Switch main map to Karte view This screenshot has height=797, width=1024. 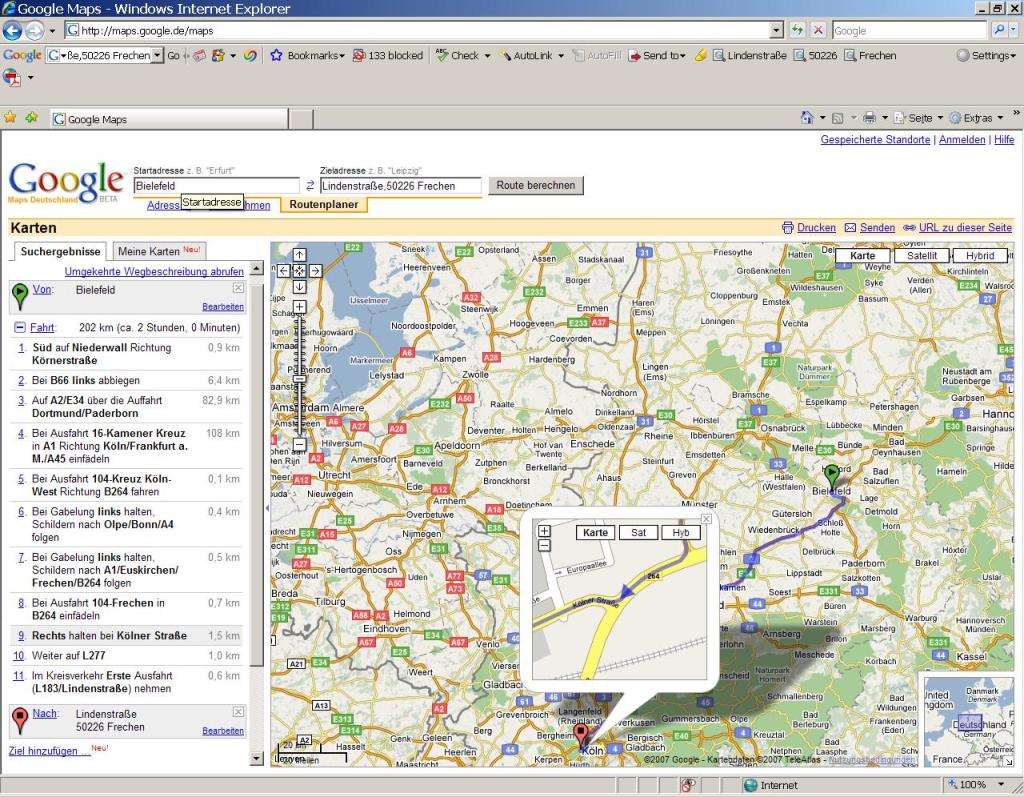pyautogui.click(x=862, y=255)
